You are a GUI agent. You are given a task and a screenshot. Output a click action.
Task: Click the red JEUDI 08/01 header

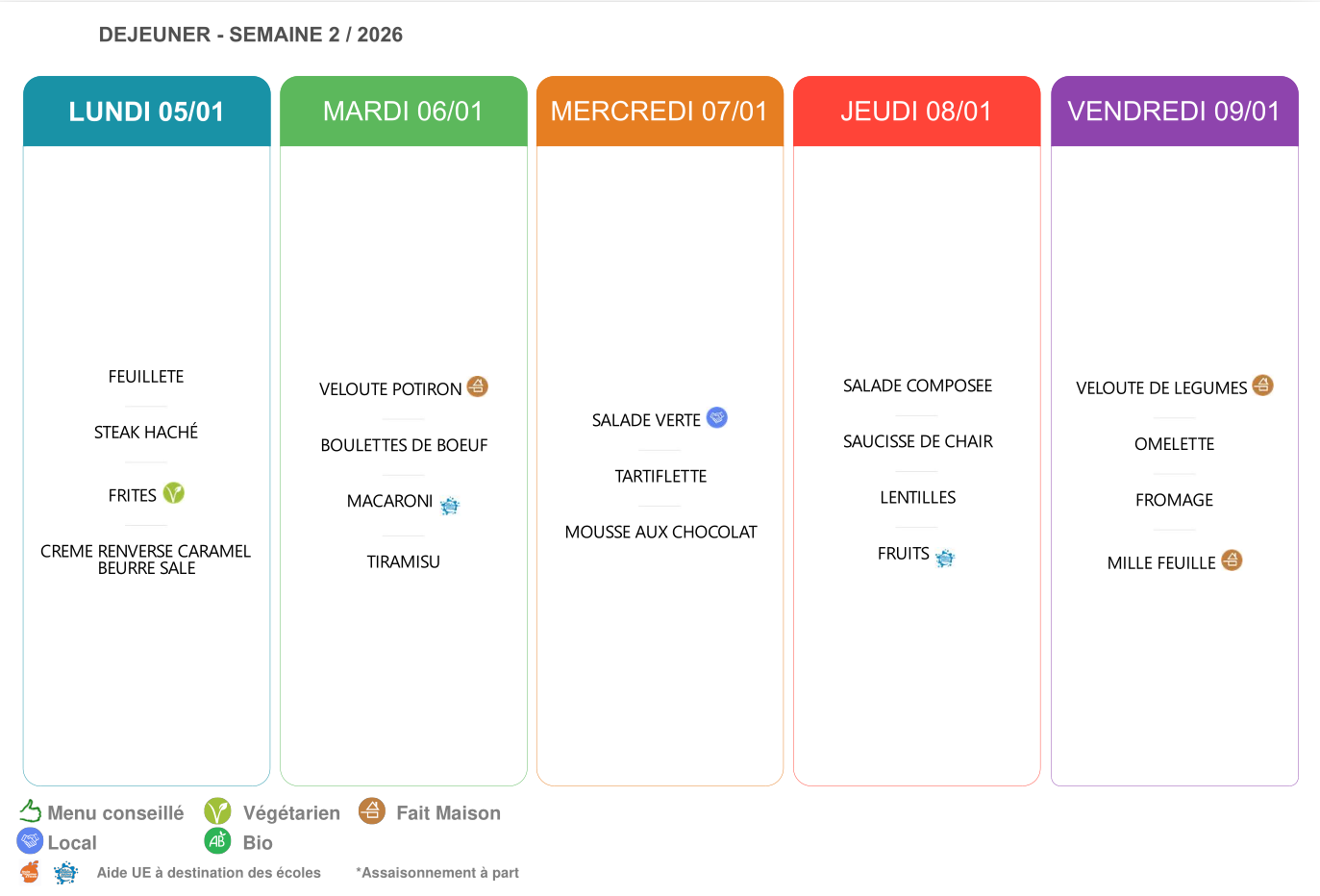[916, 112]
